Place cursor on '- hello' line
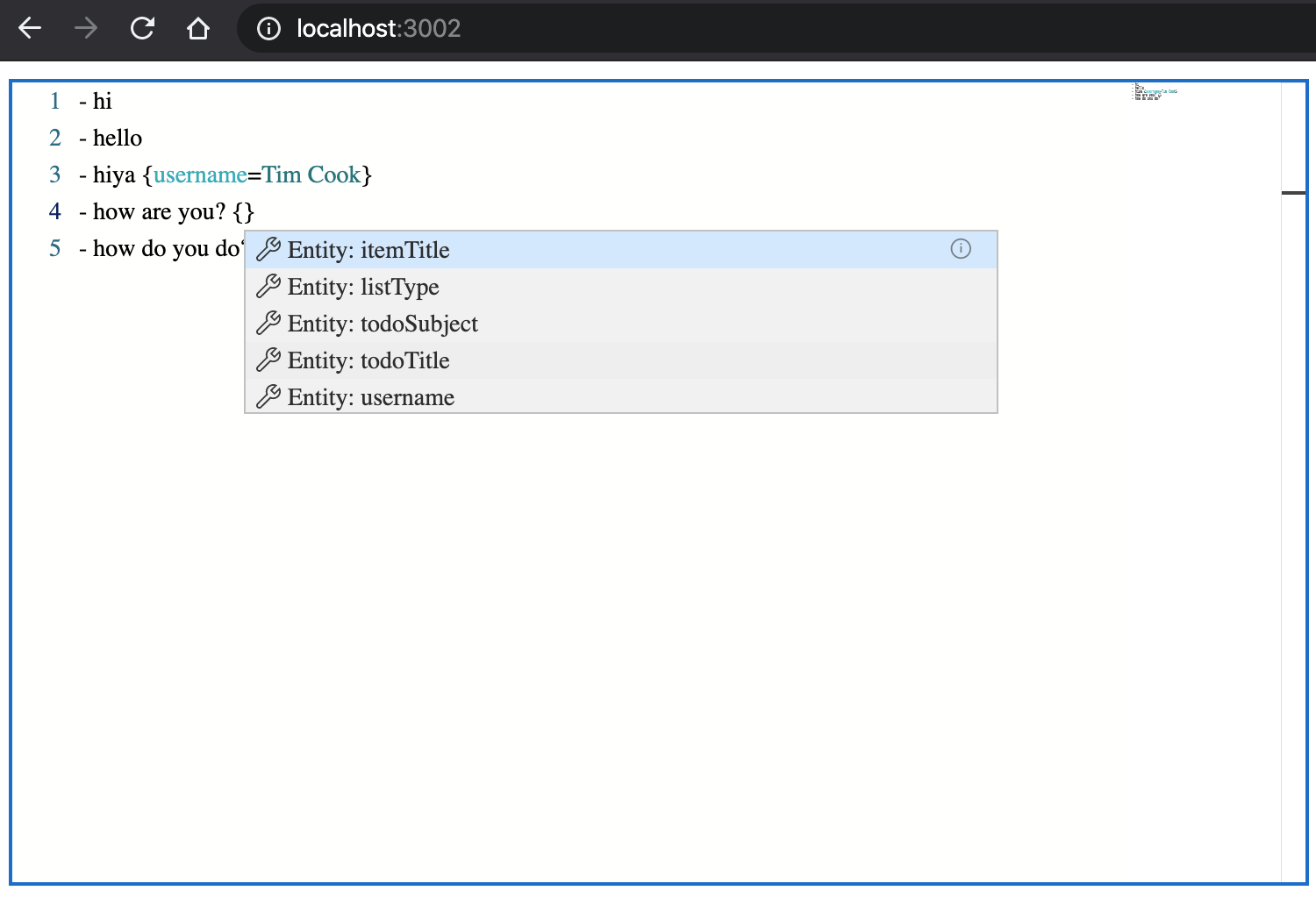 coord(111,138)
